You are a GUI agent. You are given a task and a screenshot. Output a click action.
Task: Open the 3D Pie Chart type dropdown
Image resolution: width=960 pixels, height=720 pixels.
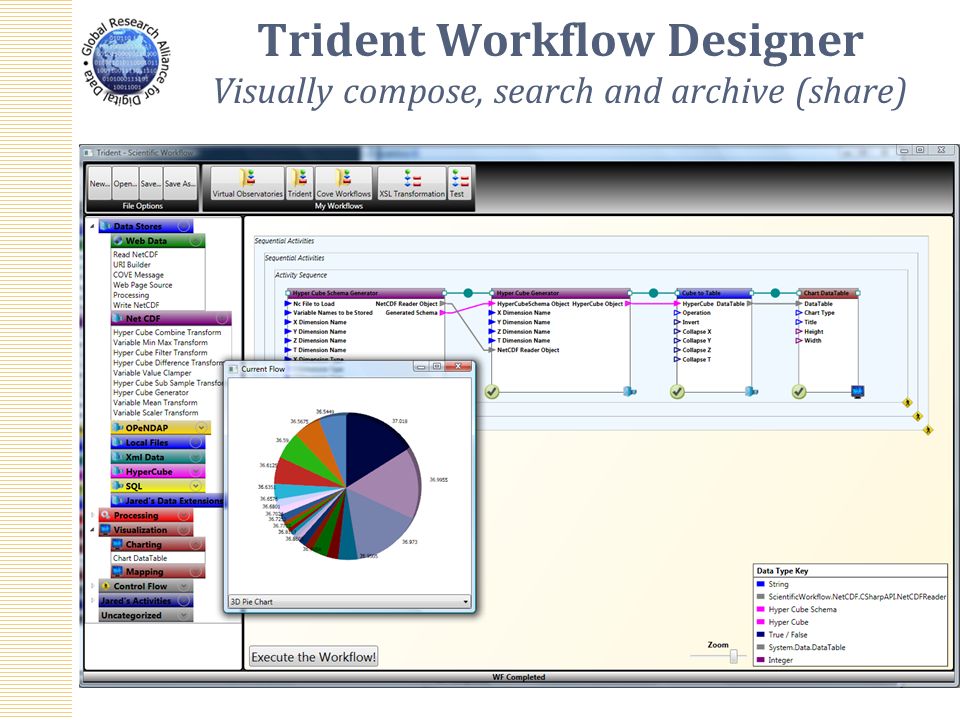point(350,602)
